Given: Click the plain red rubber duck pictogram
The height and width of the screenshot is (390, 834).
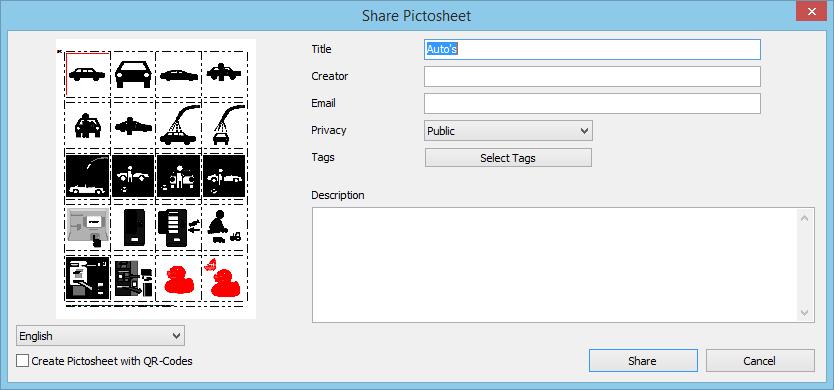Looking at the screenshot, I should 178,280.
